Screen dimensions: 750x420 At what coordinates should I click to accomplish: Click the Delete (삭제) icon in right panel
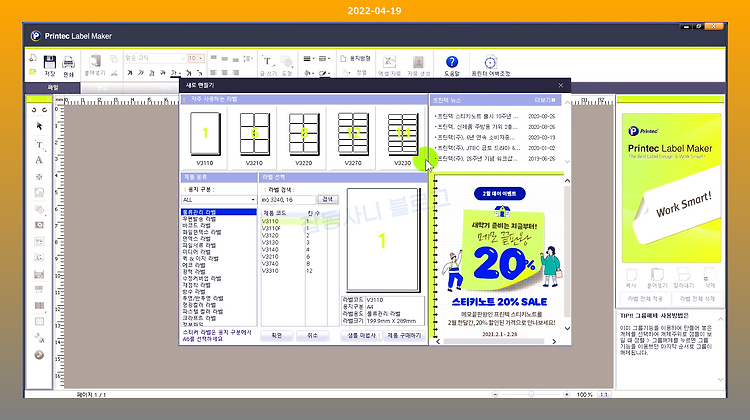[x=710, y=277]
